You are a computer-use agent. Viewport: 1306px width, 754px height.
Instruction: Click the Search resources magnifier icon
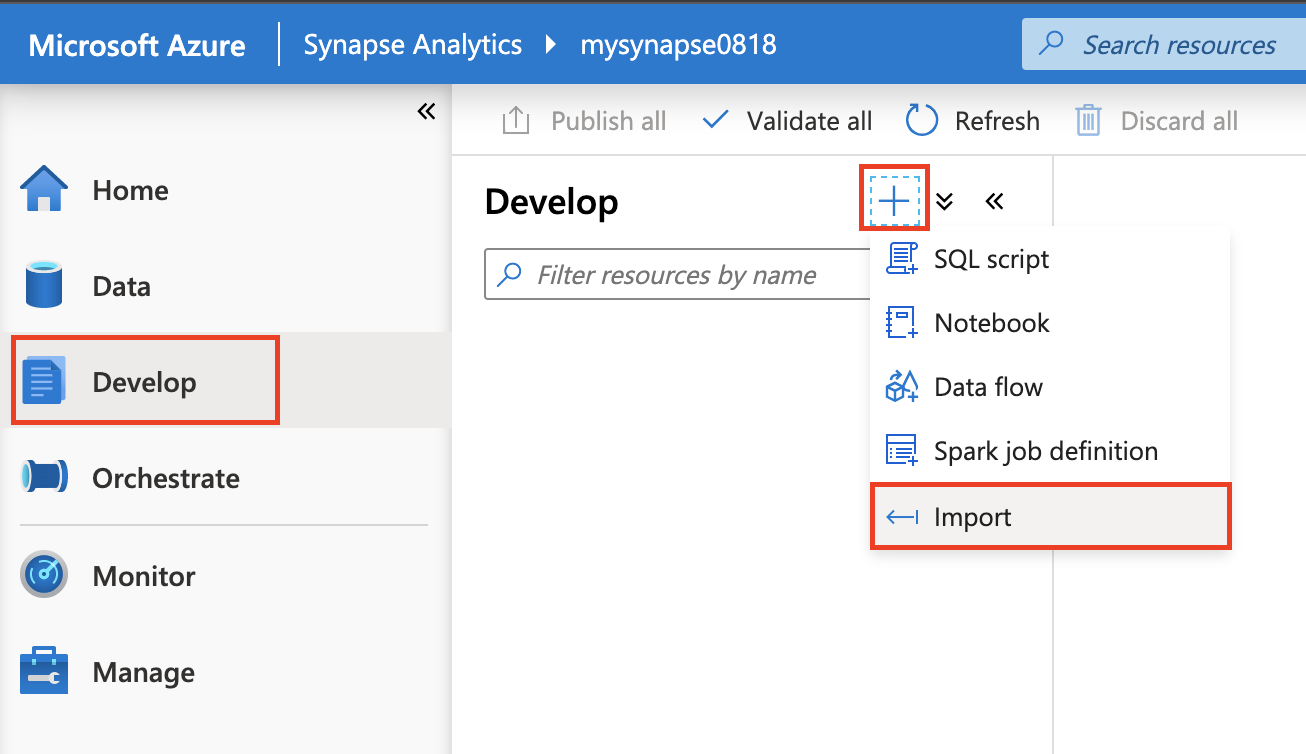1051,44
